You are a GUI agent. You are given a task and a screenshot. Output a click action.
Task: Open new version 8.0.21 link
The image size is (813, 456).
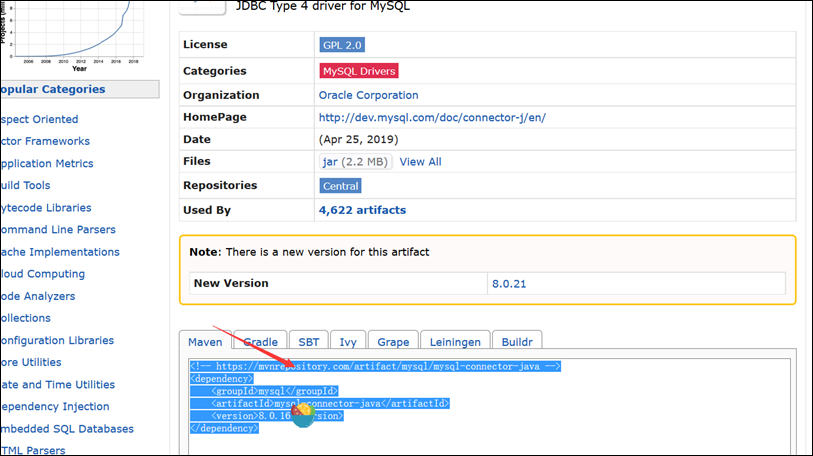click(509, 284)
